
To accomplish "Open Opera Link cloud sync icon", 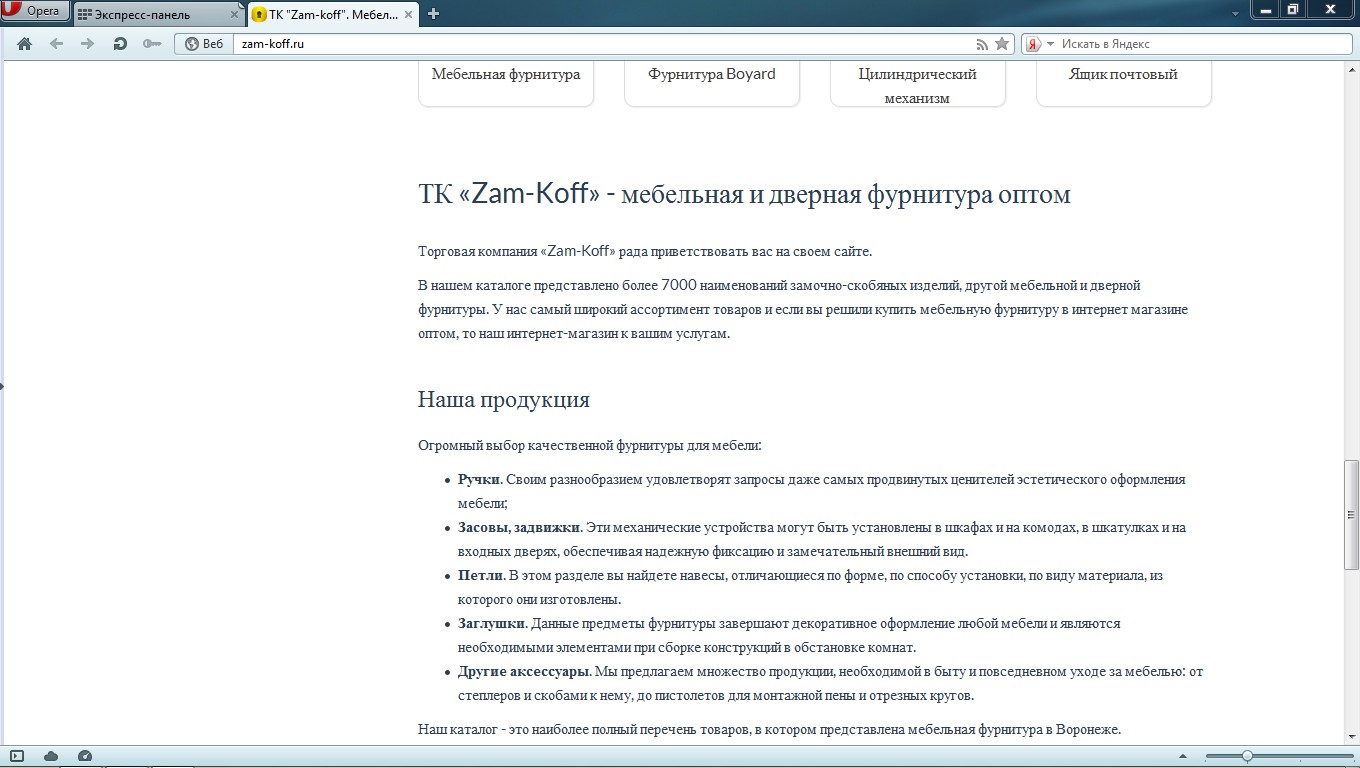I will click(51, 756).
